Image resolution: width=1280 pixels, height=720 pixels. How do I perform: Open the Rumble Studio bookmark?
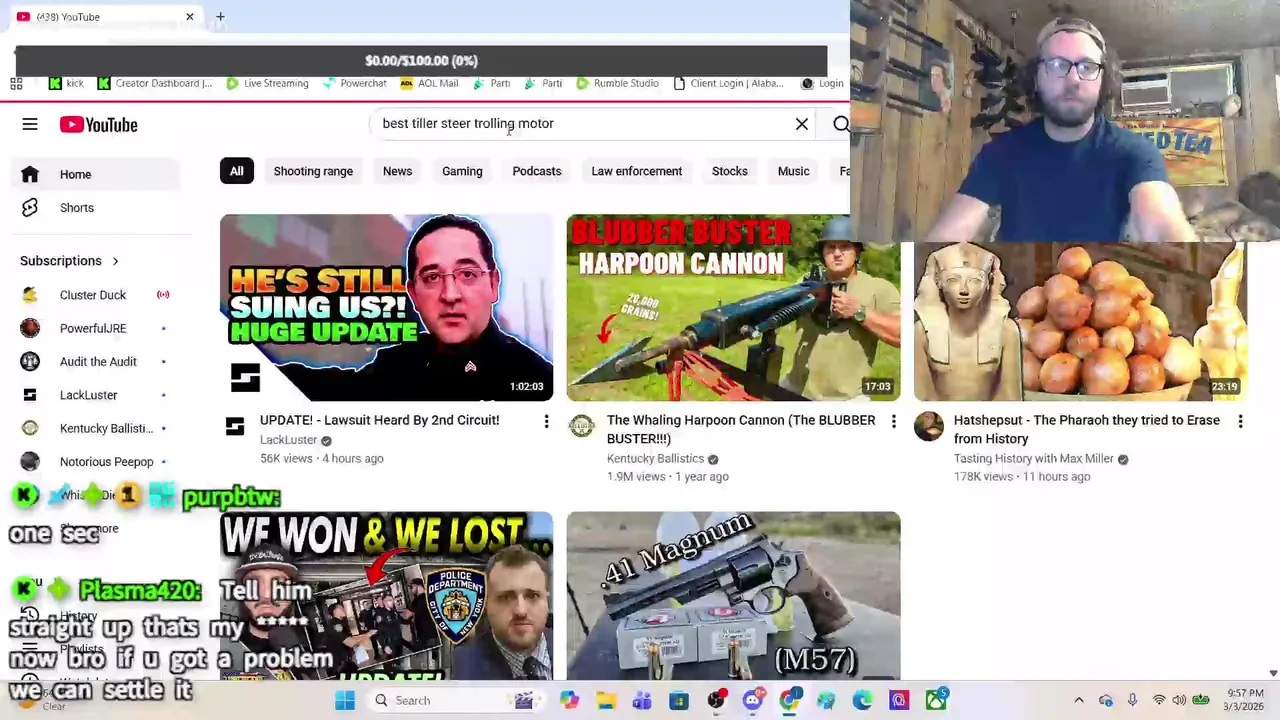tap(617, 84)
